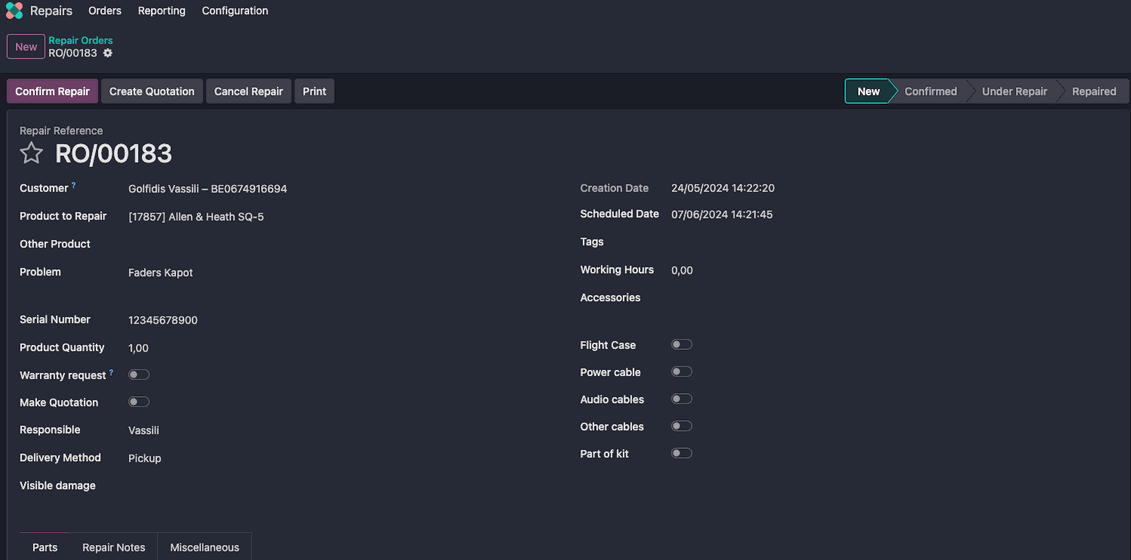
Task: Click the Customer field help question mark
Action: pos(74,185)
